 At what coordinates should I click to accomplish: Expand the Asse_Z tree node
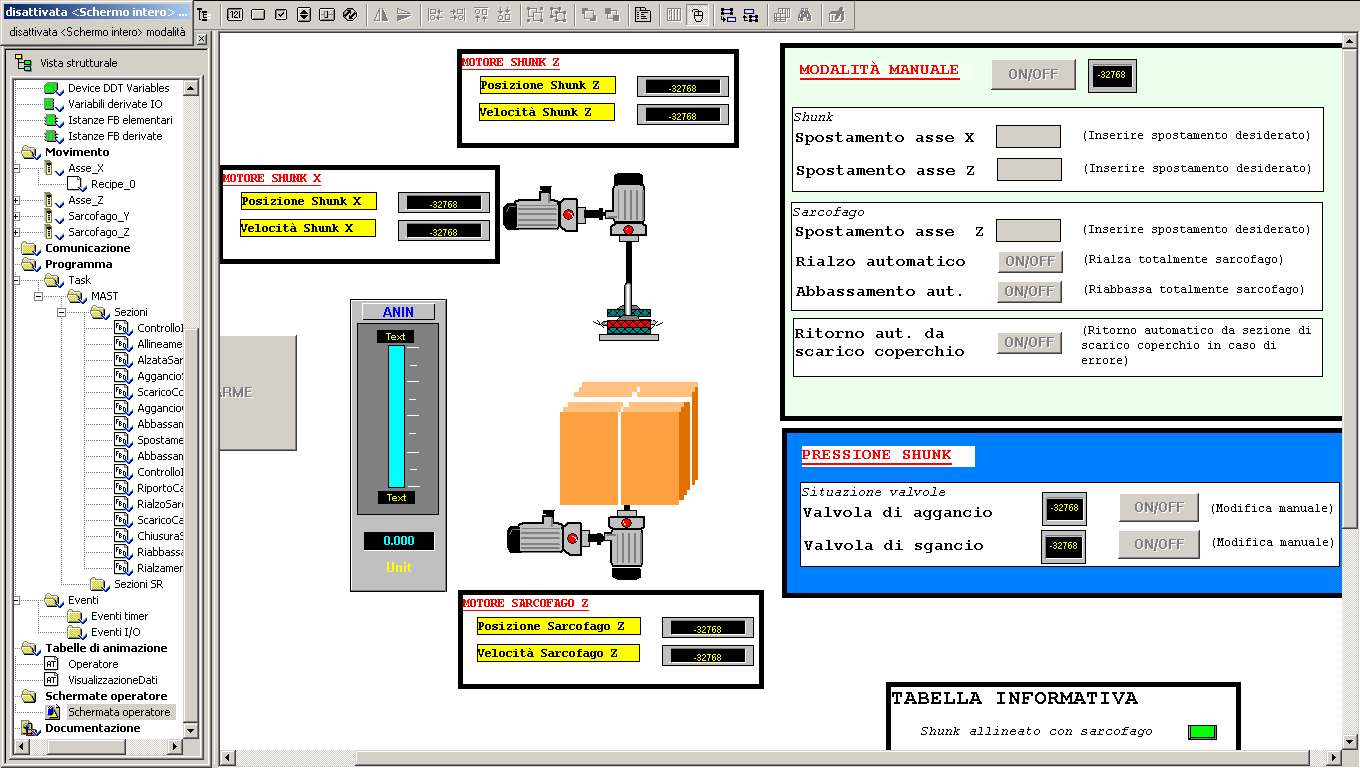17,200
